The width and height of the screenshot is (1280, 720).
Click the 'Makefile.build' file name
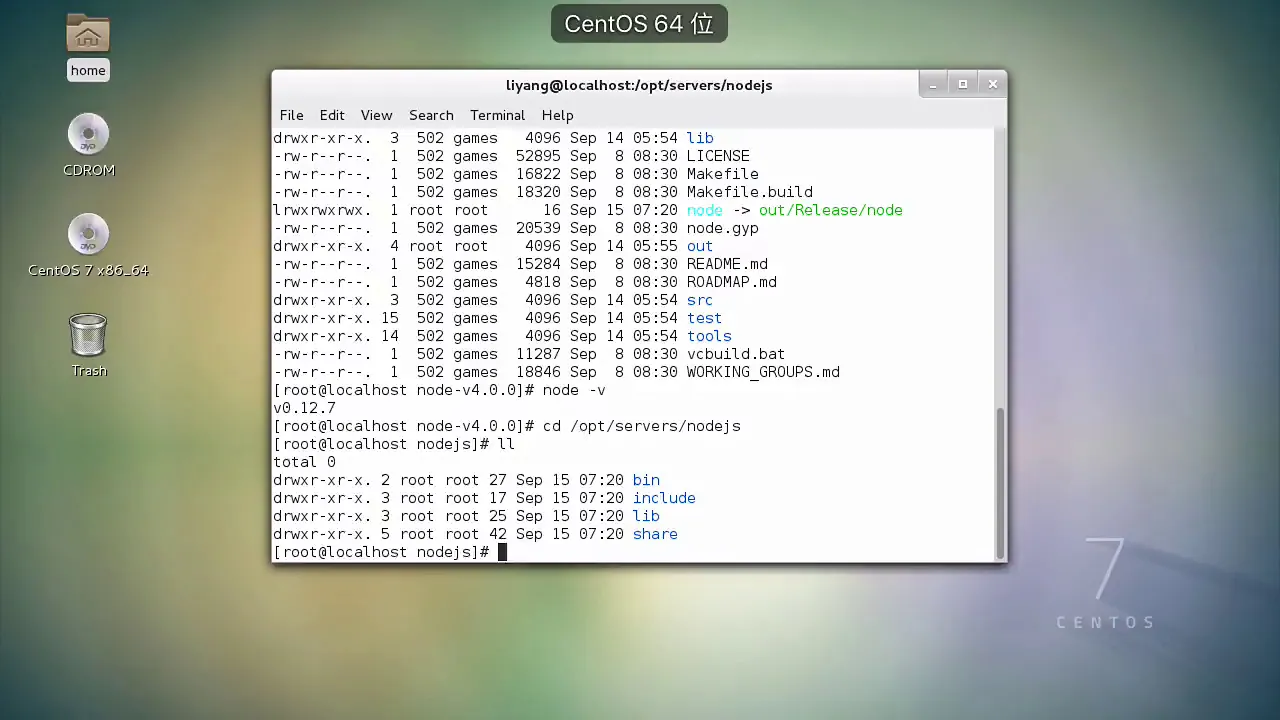pos(750,192)
